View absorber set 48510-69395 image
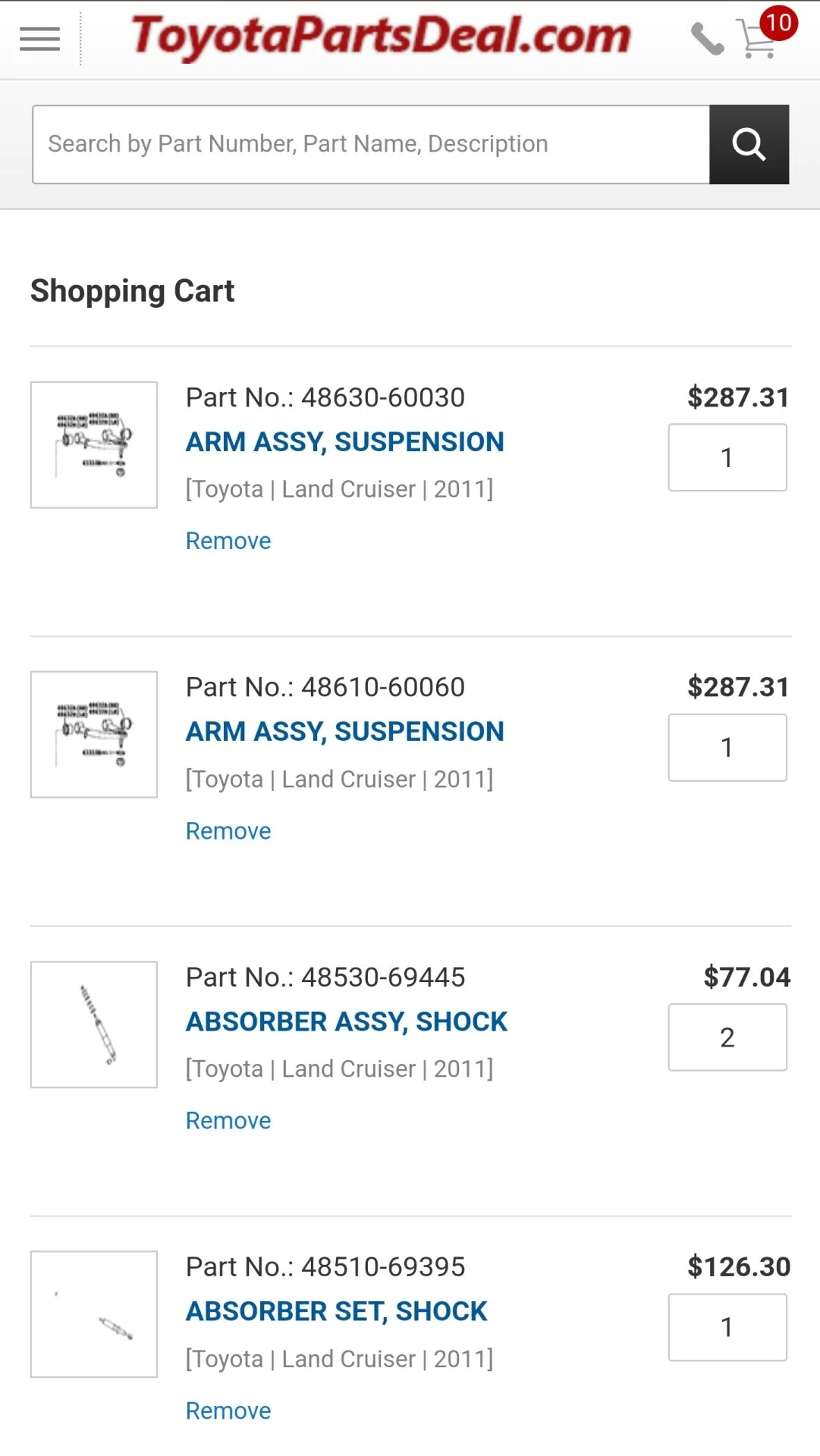The image size is (820, 1456). click(x=94, y=1314)
